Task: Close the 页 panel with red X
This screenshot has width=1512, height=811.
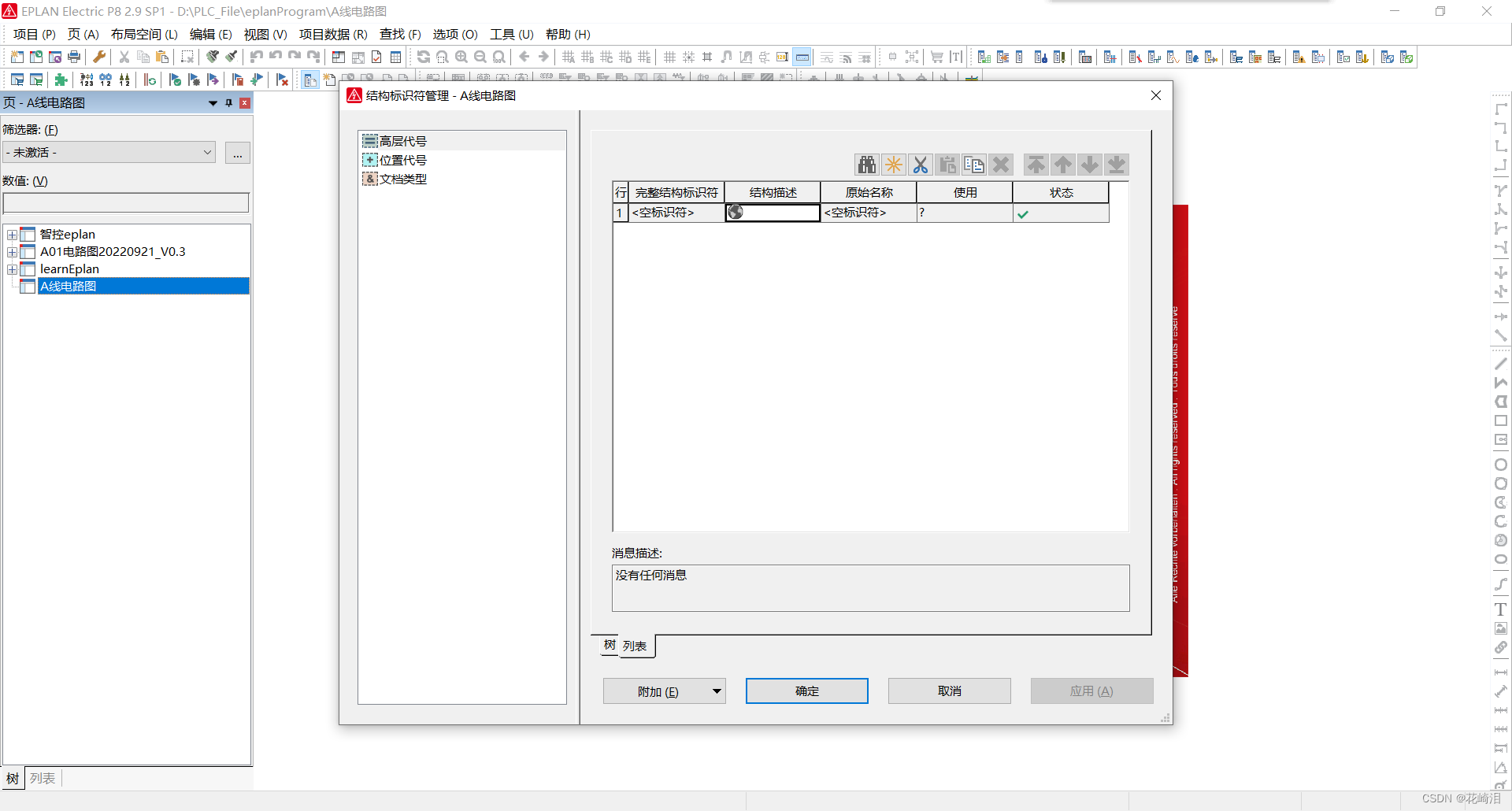Action: tap(245, 102)
